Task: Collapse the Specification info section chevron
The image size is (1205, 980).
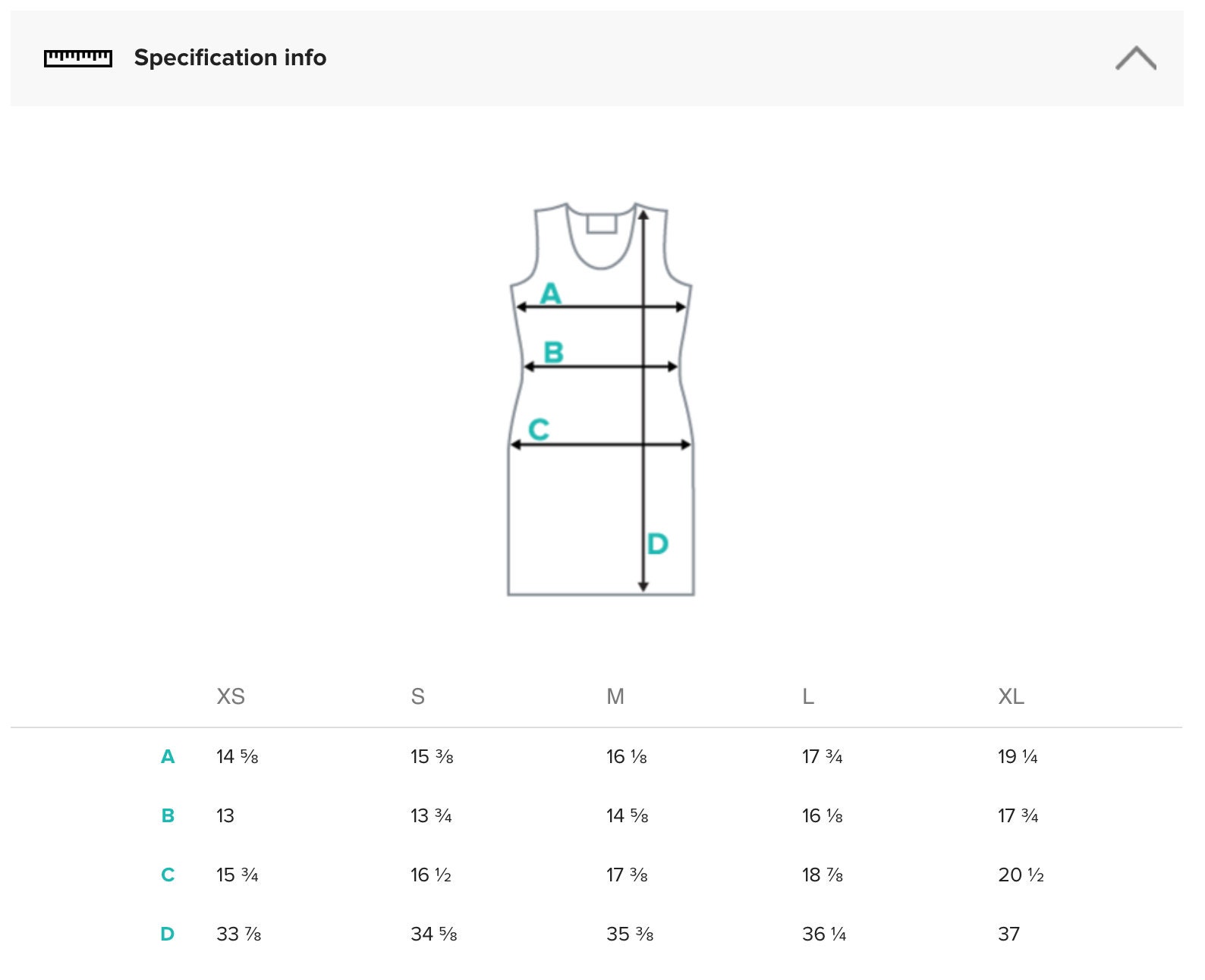Action: 1135,58
